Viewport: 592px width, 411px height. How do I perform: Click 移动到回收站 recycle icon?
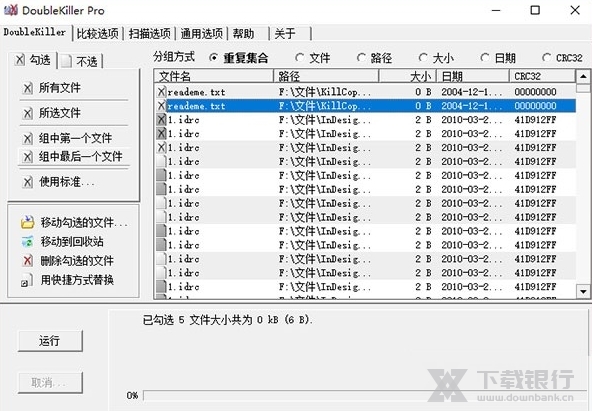[x=27, y=242]
